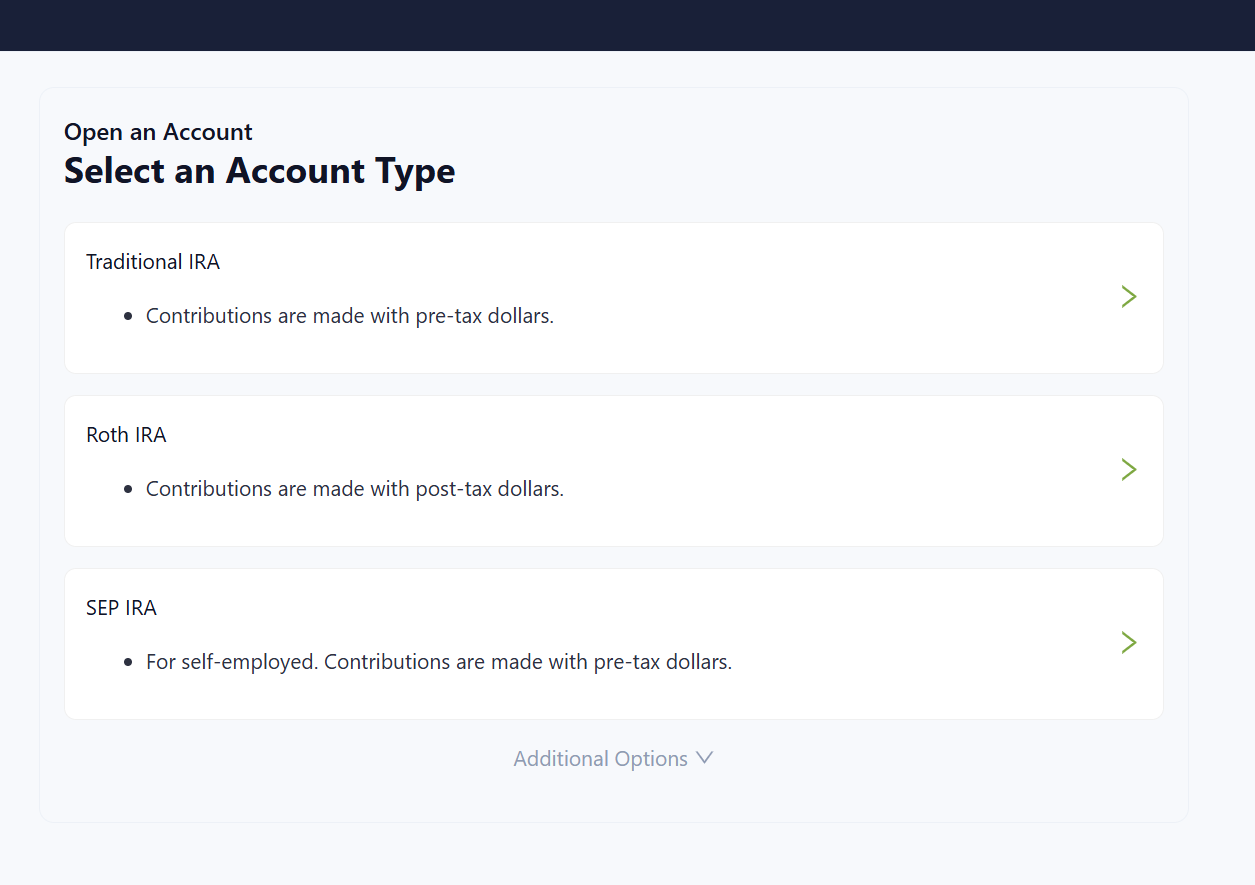Click the down chevron beside Additional Options
Image resolution: width=1255 pixels, height=885 pixels.
pos(704,759)
